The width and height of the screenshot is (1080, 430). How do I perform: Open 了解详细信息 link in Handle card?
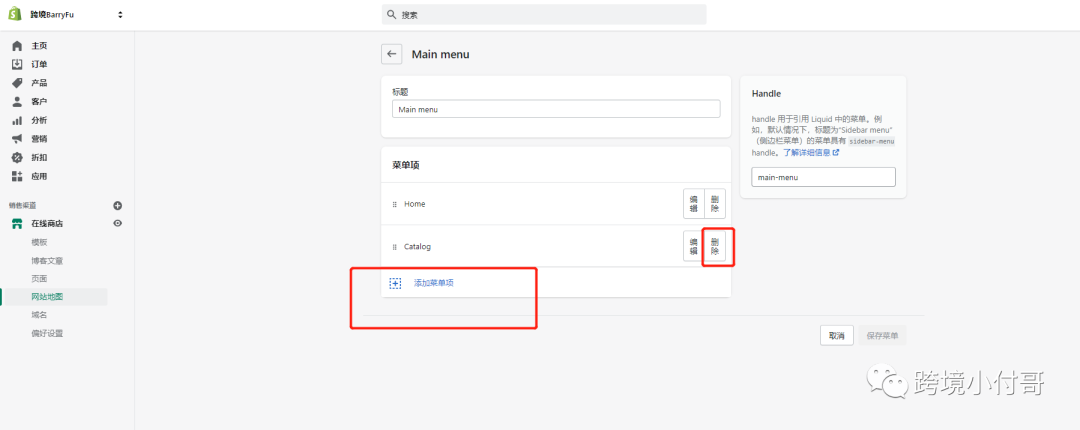pyautogui.click(x=811, y=152)
